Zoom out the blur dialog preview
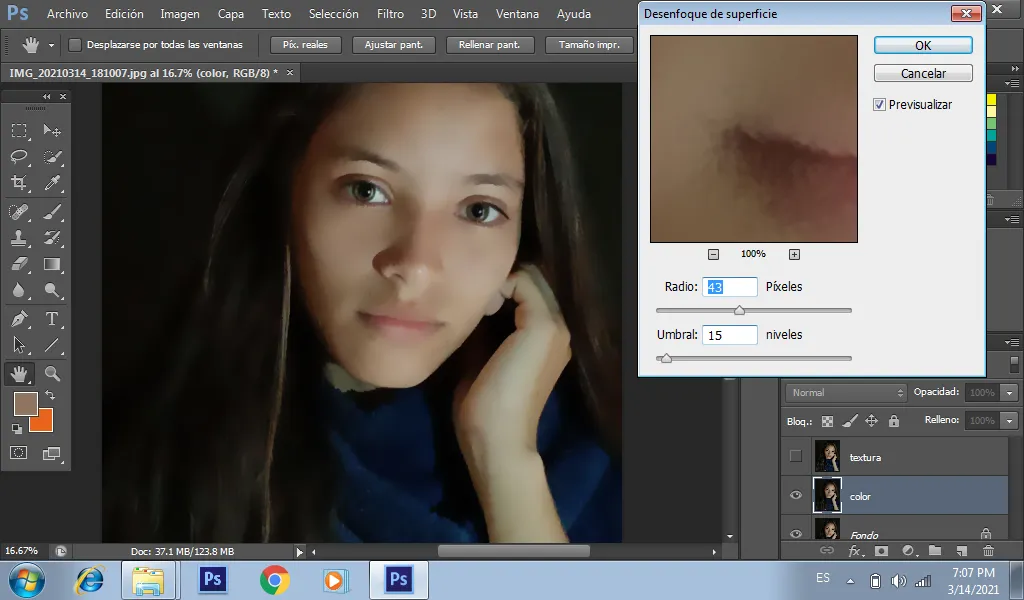 point(713,255)
